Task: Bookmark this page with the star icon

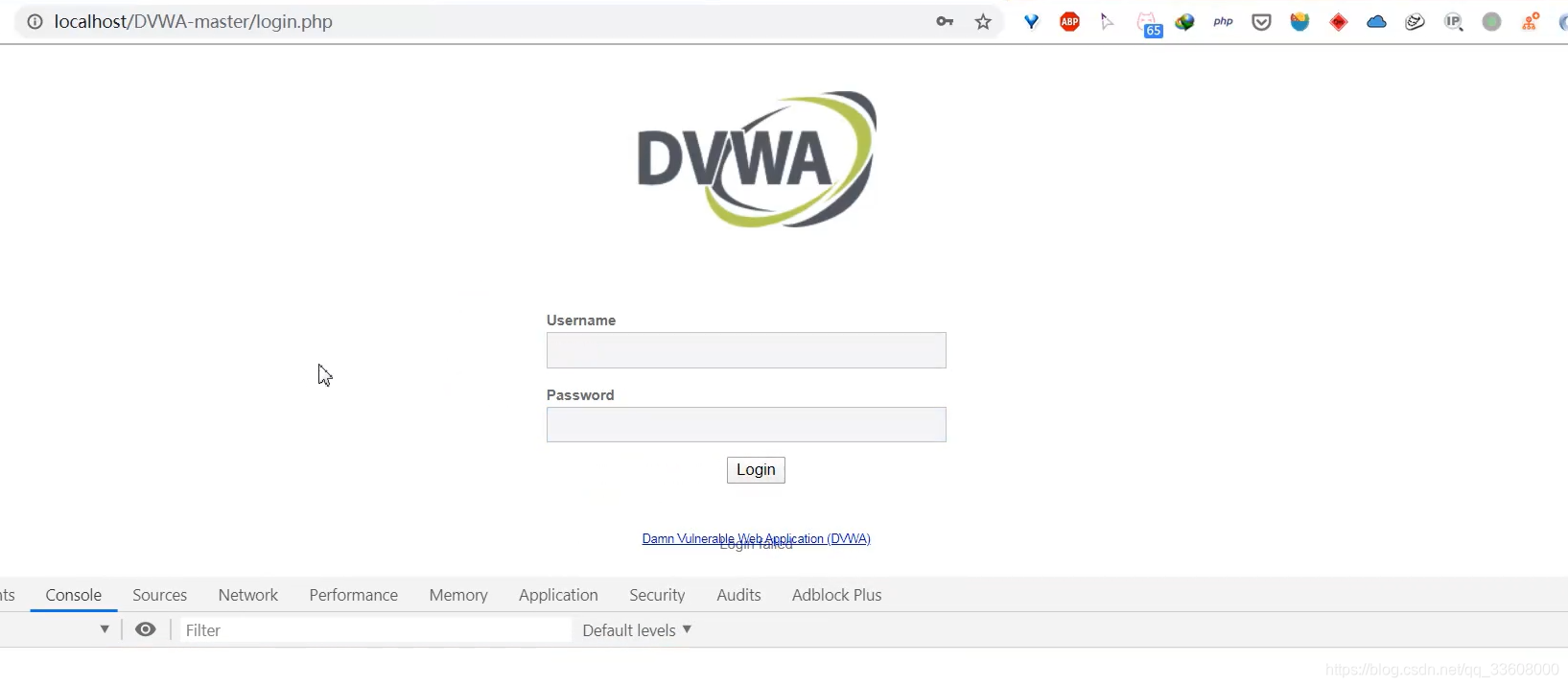Action: 983,21
